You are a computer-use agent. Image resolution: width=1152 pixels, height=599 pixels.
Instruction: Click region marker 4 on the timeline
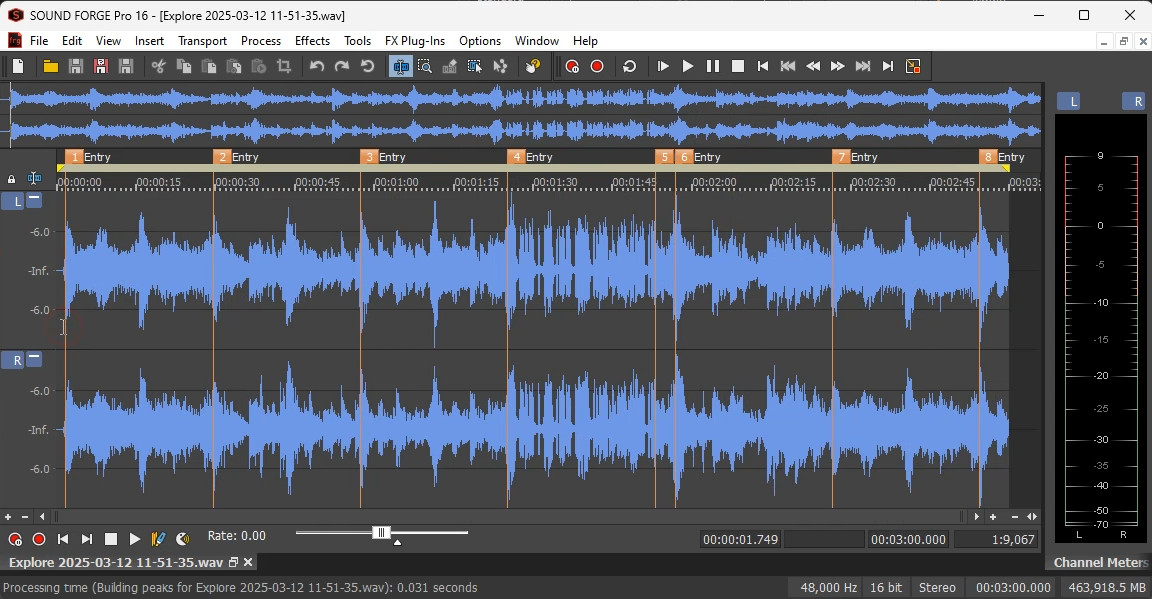pos(516,157)
